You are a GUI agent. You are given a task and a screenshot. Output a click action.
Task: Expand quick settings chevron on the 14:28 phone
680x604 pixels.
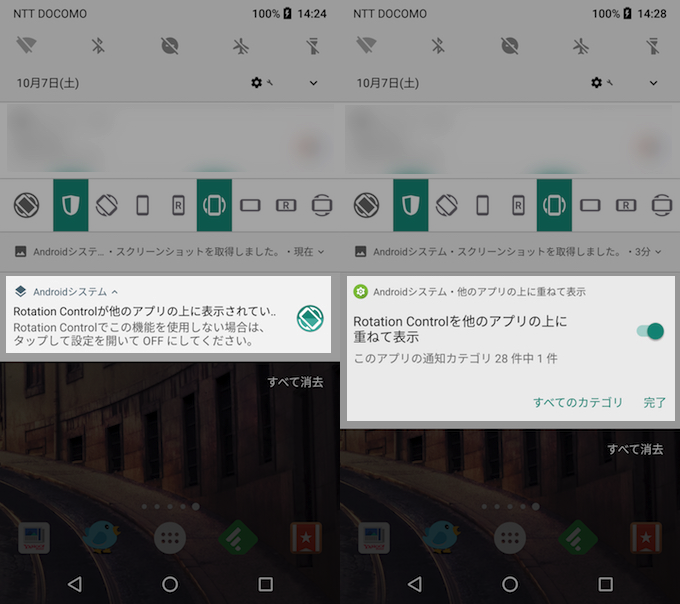653,83
